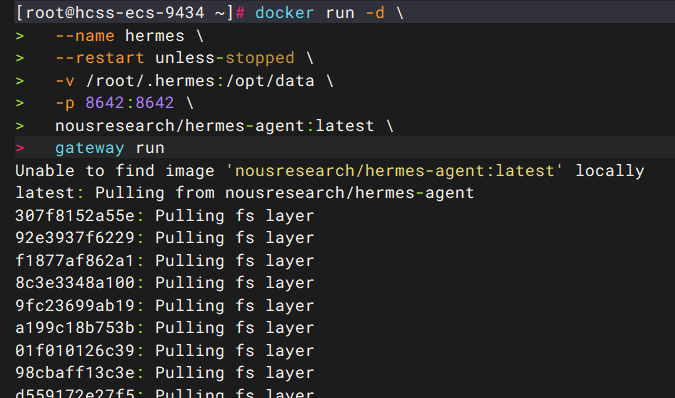Click the port mapping '8642:8642'

point(130,103)
